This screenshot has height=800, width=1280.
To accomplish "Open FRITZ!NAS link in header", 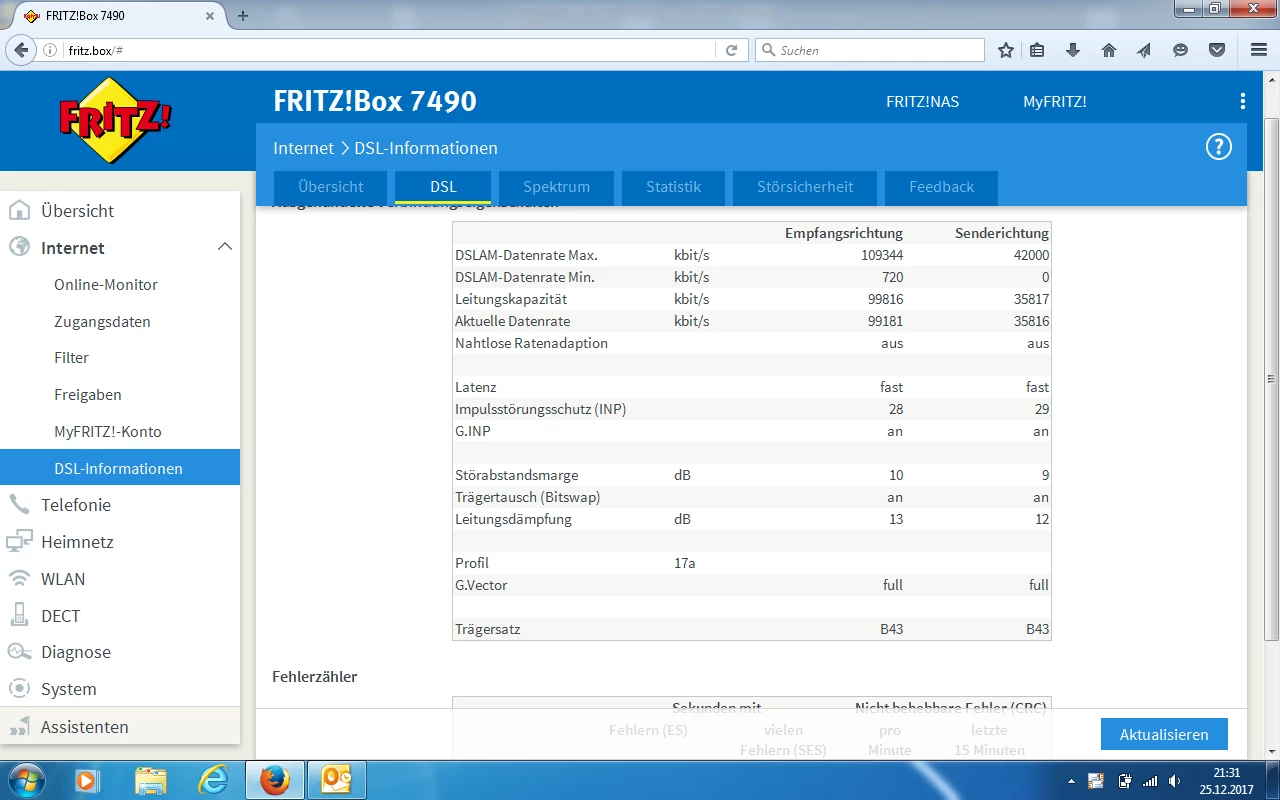I will (x=922, y=102).
